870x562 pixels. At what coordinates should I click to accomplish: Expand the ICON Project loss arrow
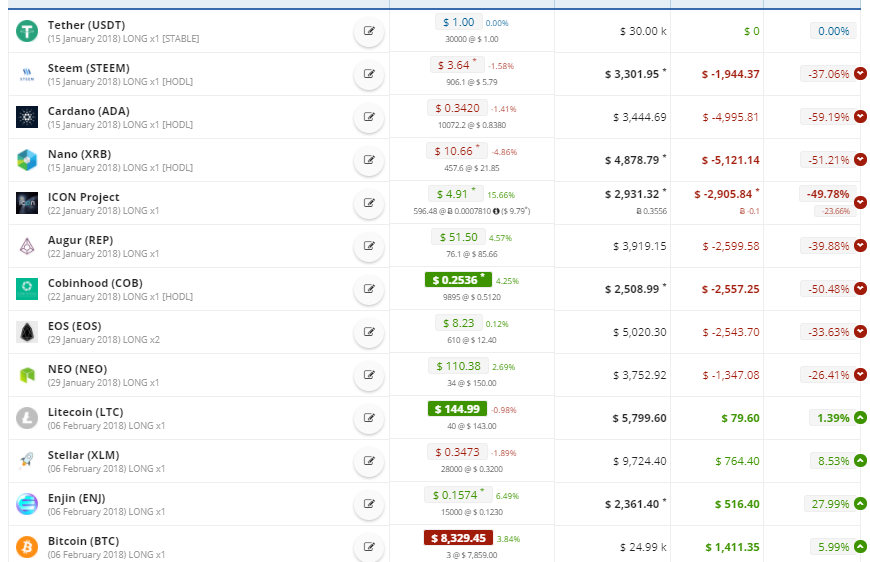[860, 202]
